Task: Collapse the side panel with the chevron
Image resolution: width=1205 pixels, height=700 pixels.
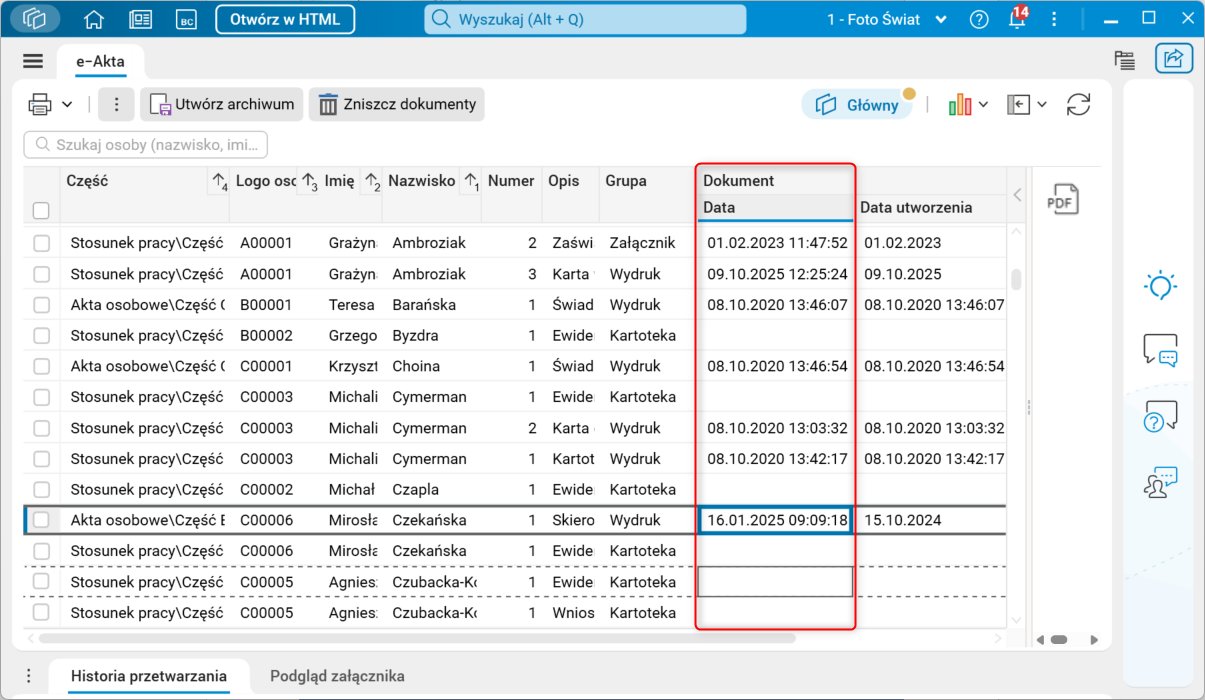Action: coord(1018,195)
